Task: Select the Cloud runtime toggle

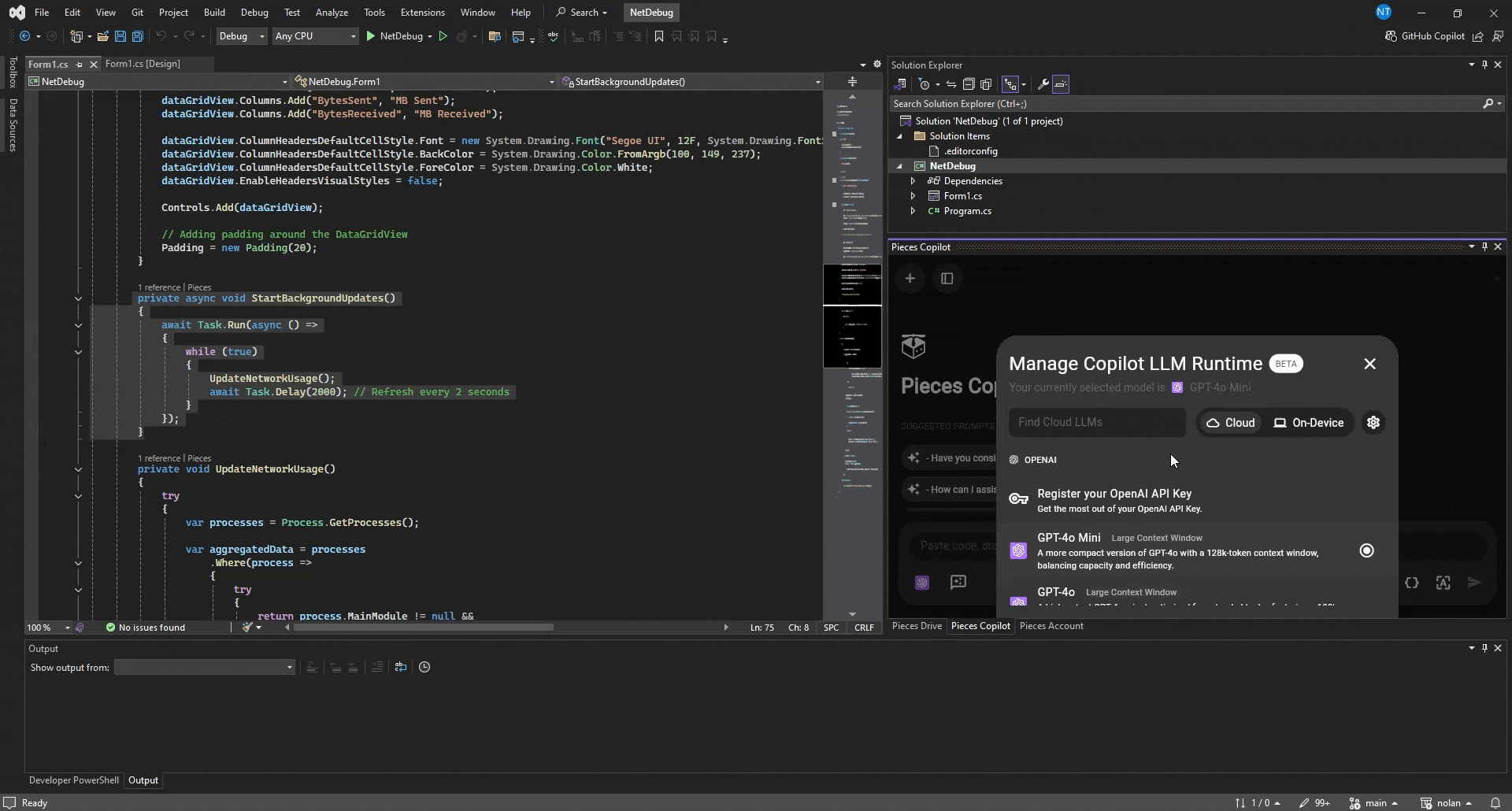Action: [x=1231, y=423]
